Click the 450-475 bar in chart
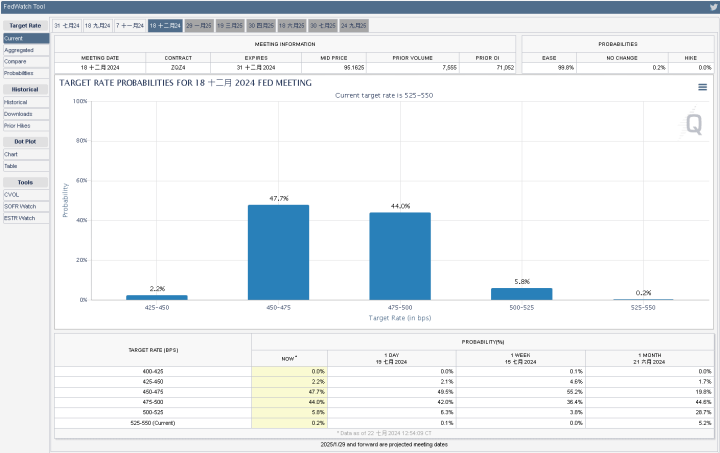The image size is (720, 453). tap(278, 252)
